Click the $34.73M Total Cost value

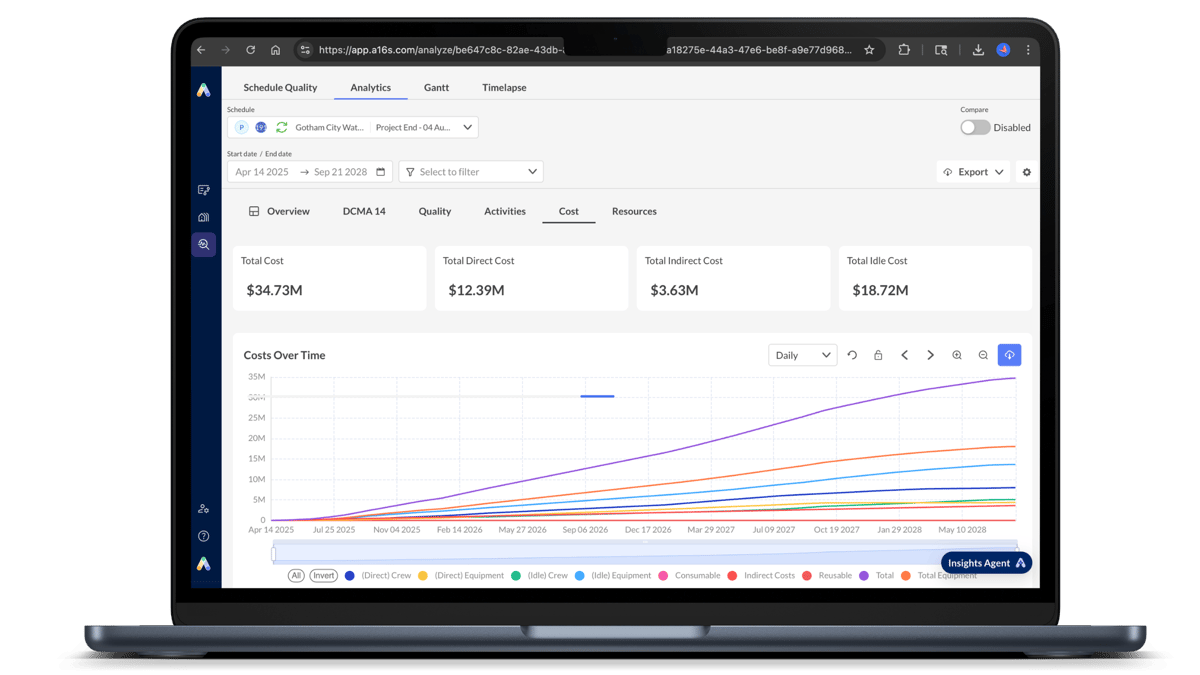(x=274, y=291)
